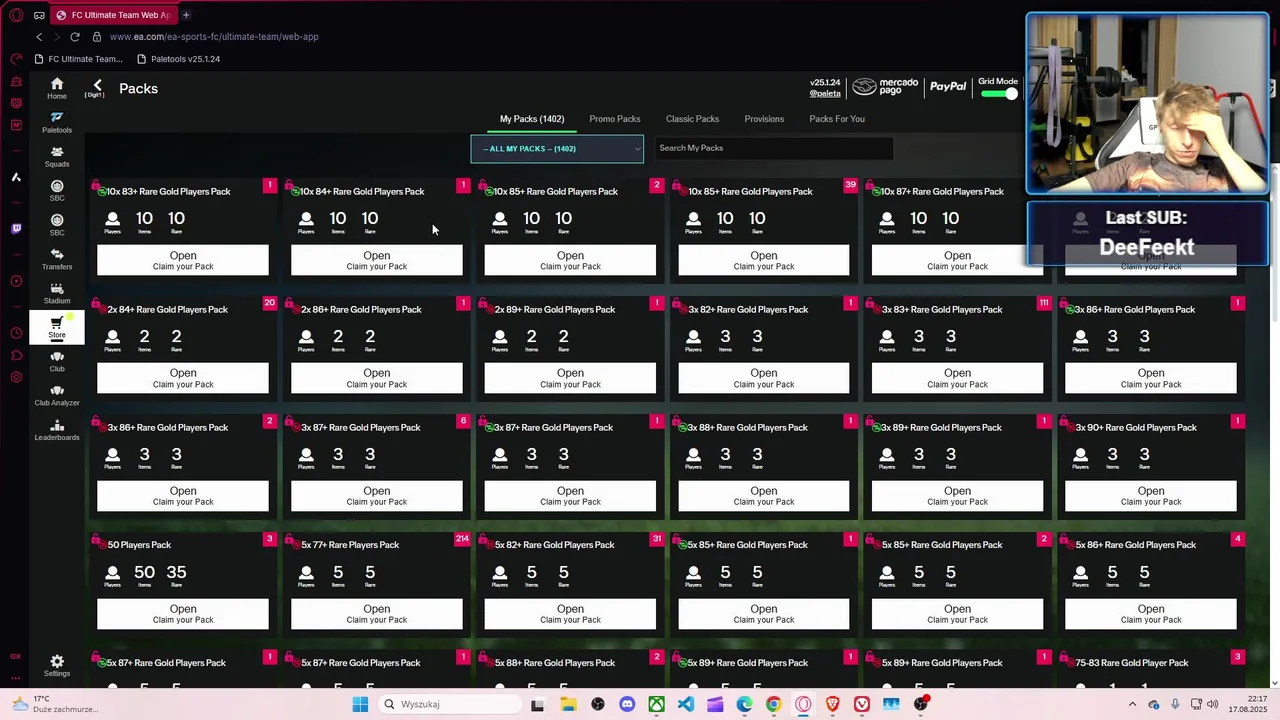The width and height of the screenshot is (1280, 720).
Task: Open the 2x 84+ Rare Gold pack
Action: (x=183, y=378)
